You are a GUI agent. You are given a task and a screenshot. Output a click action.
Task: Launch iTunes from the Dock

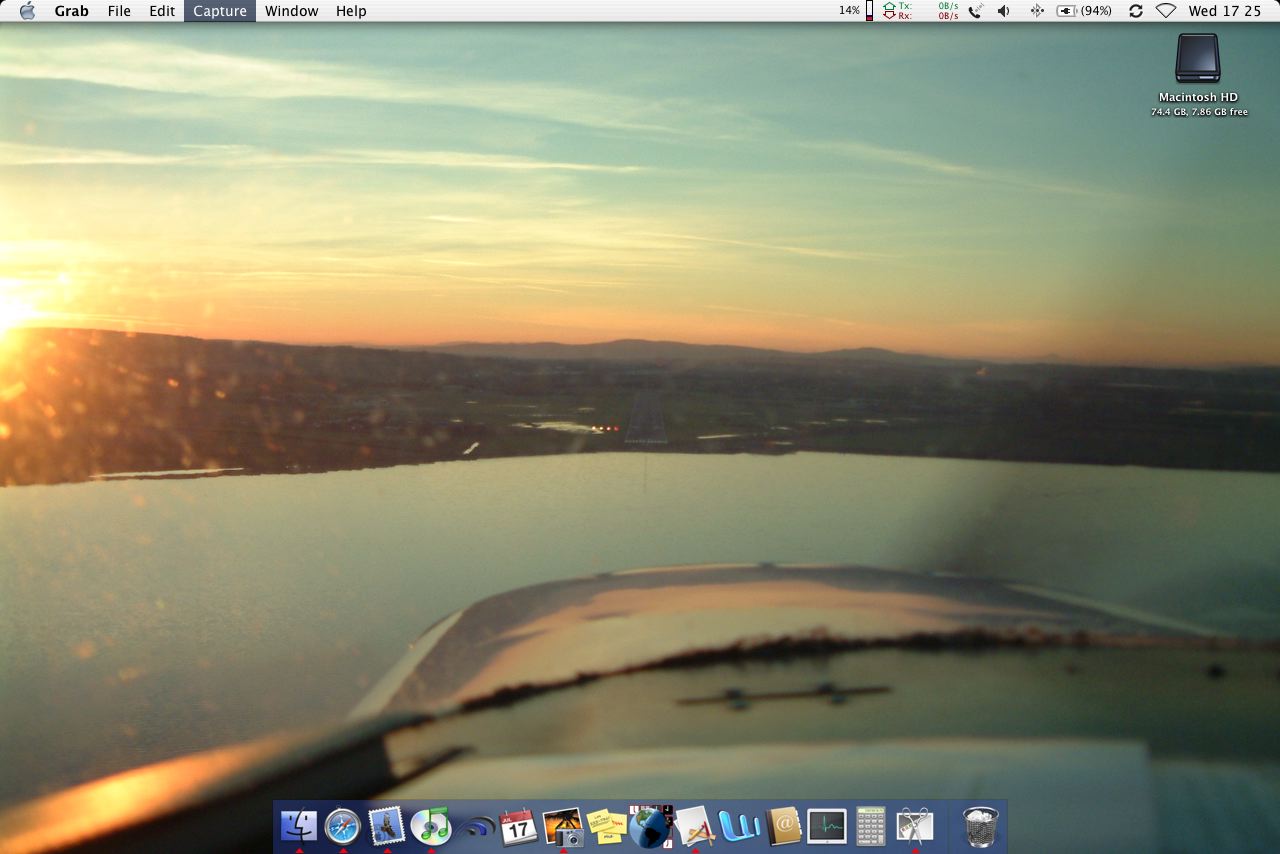(431, 826)
